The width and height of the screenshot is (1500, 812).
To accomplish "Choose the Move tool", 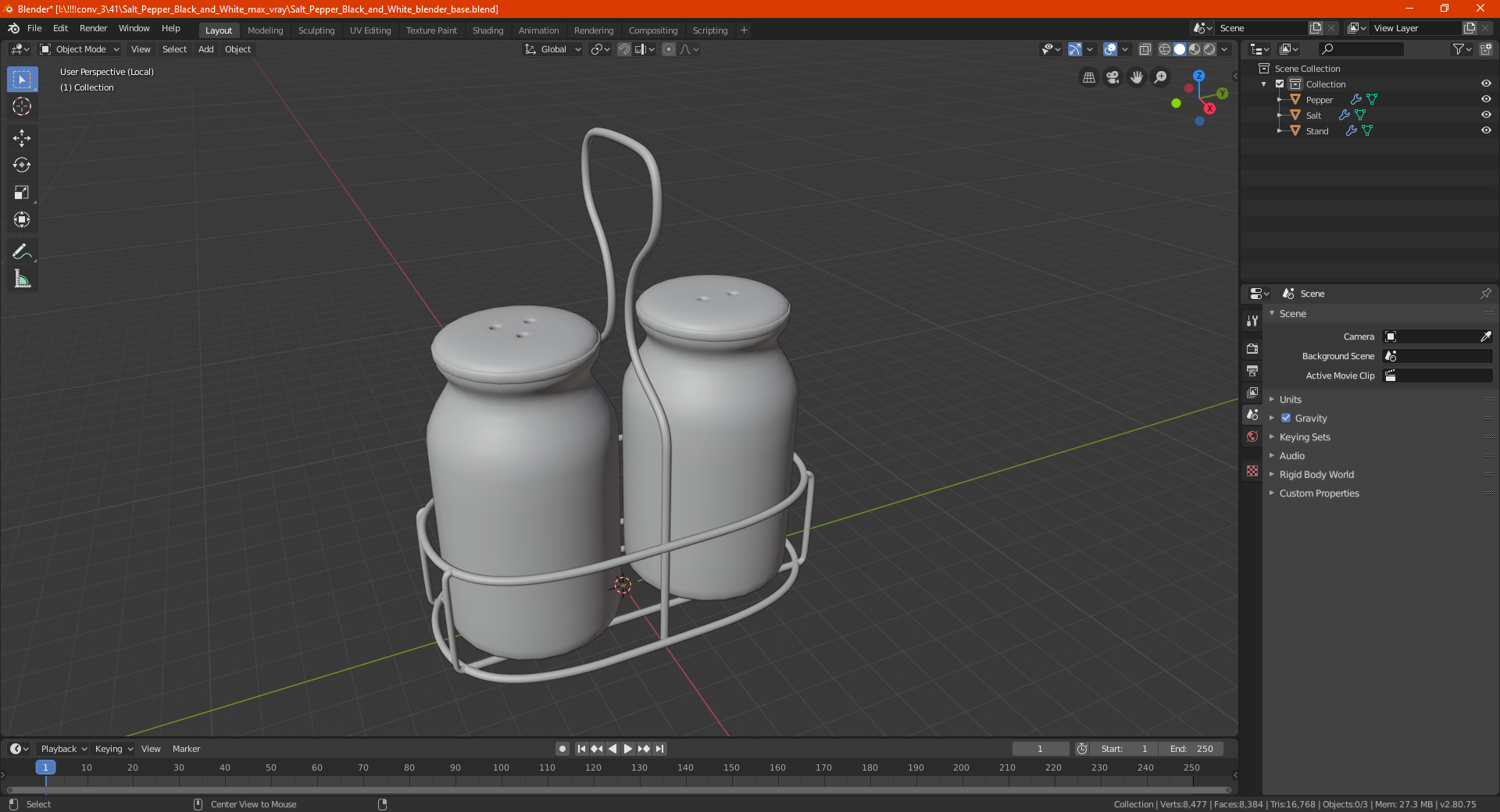I will point(22,138).
